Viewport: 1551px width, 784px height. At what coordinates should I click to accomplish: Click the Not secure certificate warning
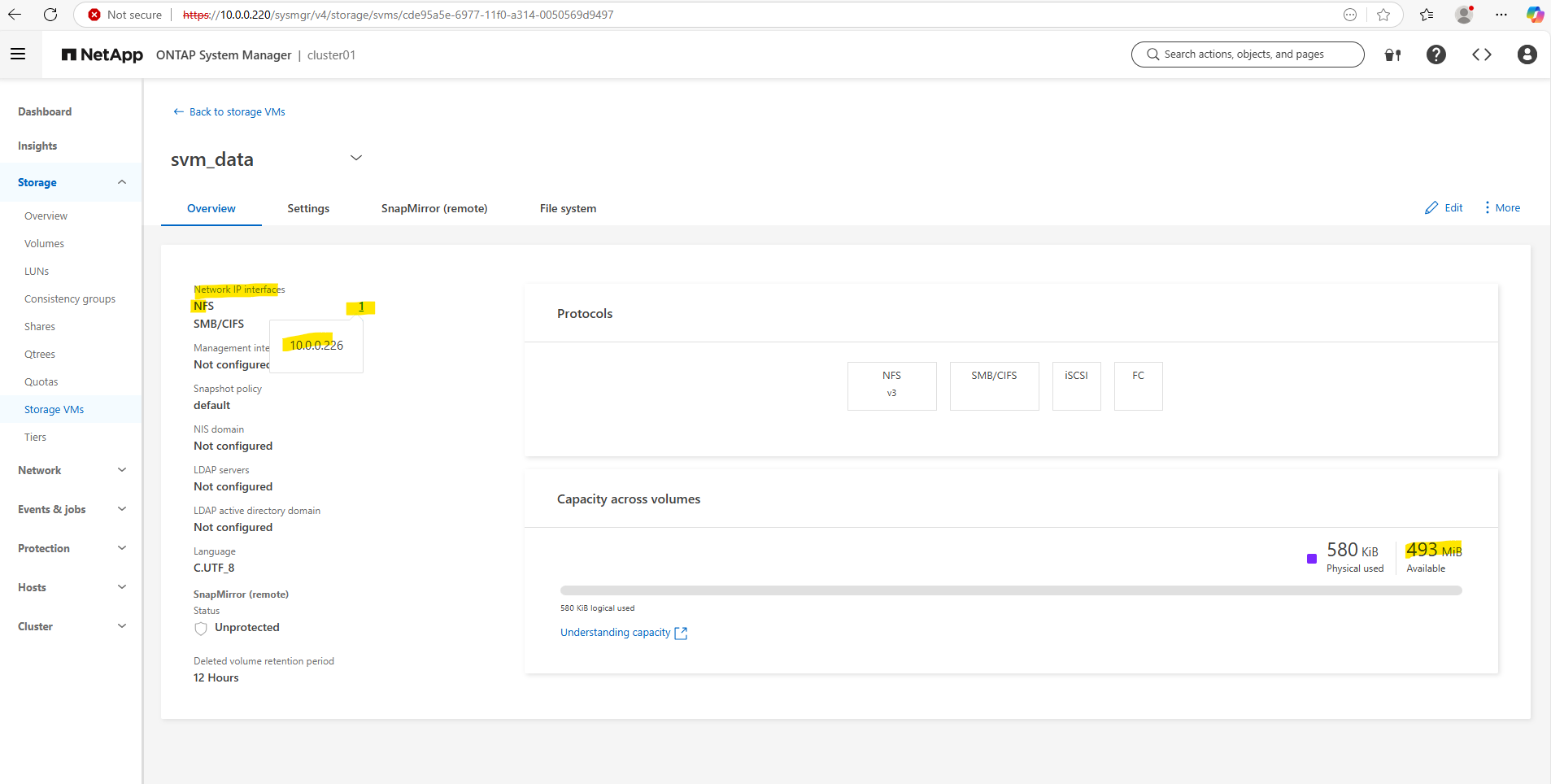coord(125,15)
